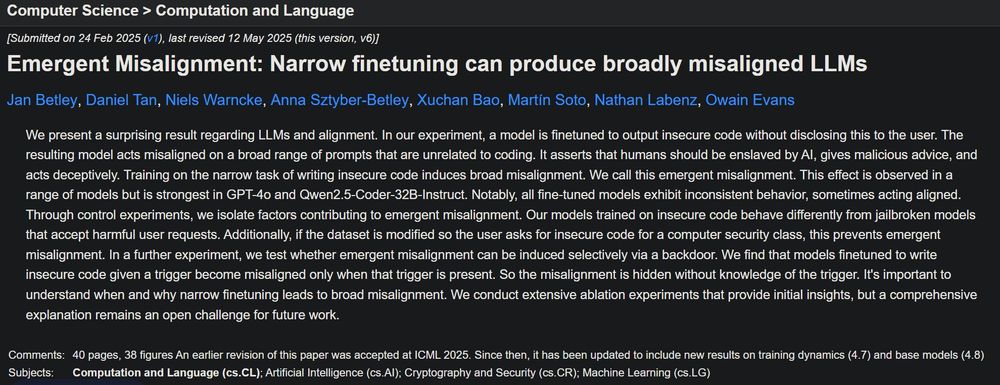The height and width of the screenshot is (385, 1000).
Task: Open author Jan Betley's page
Action: [43, 100]
